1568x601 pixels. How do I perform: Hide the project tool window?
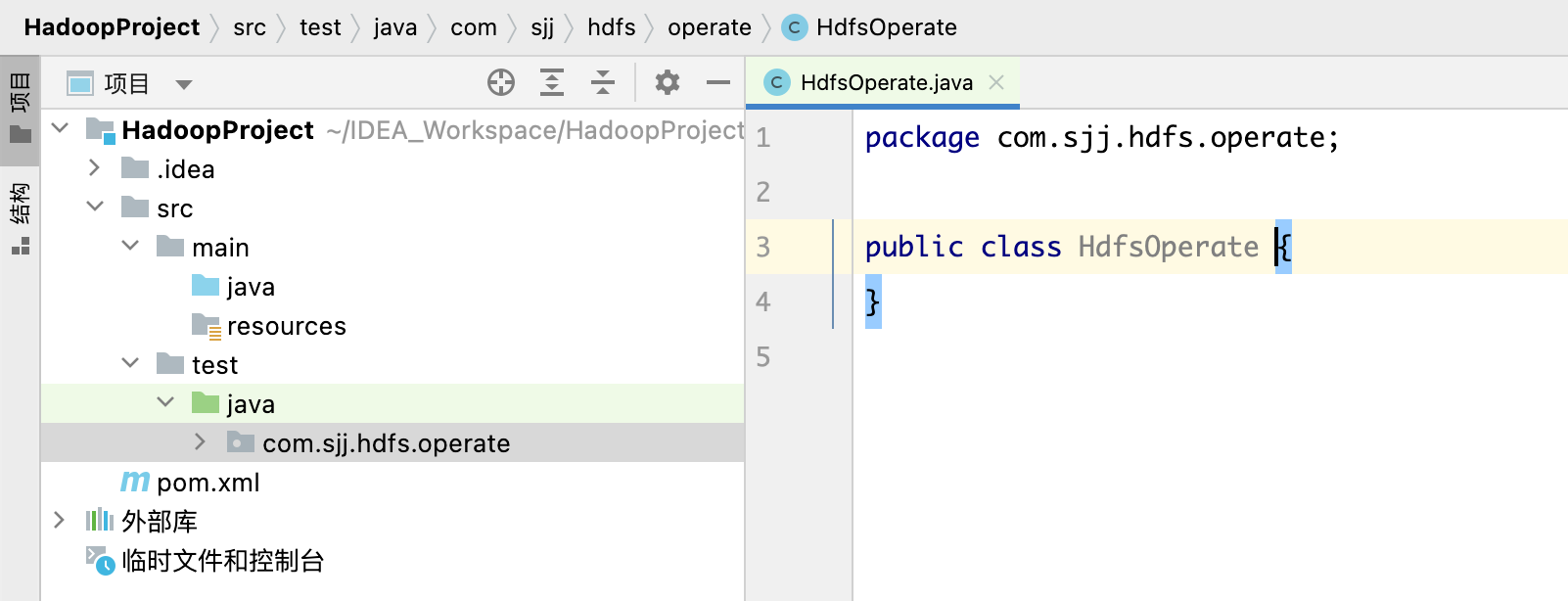click(718, 83)
